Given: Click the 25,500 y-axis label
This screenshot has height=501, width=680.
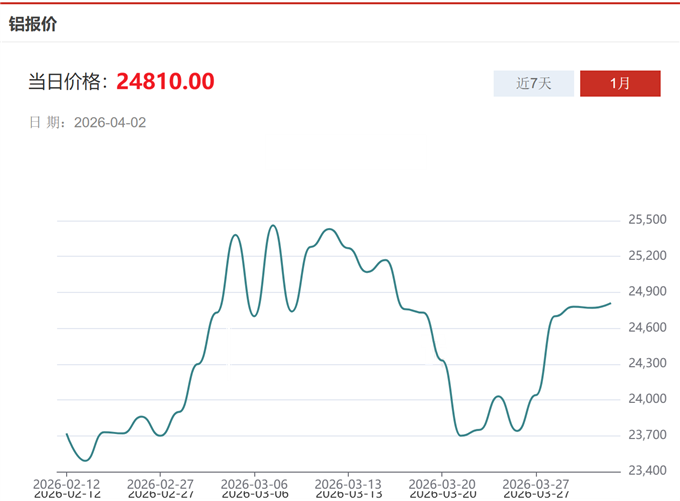Looking at the screenshot, I should coord(647,220).
